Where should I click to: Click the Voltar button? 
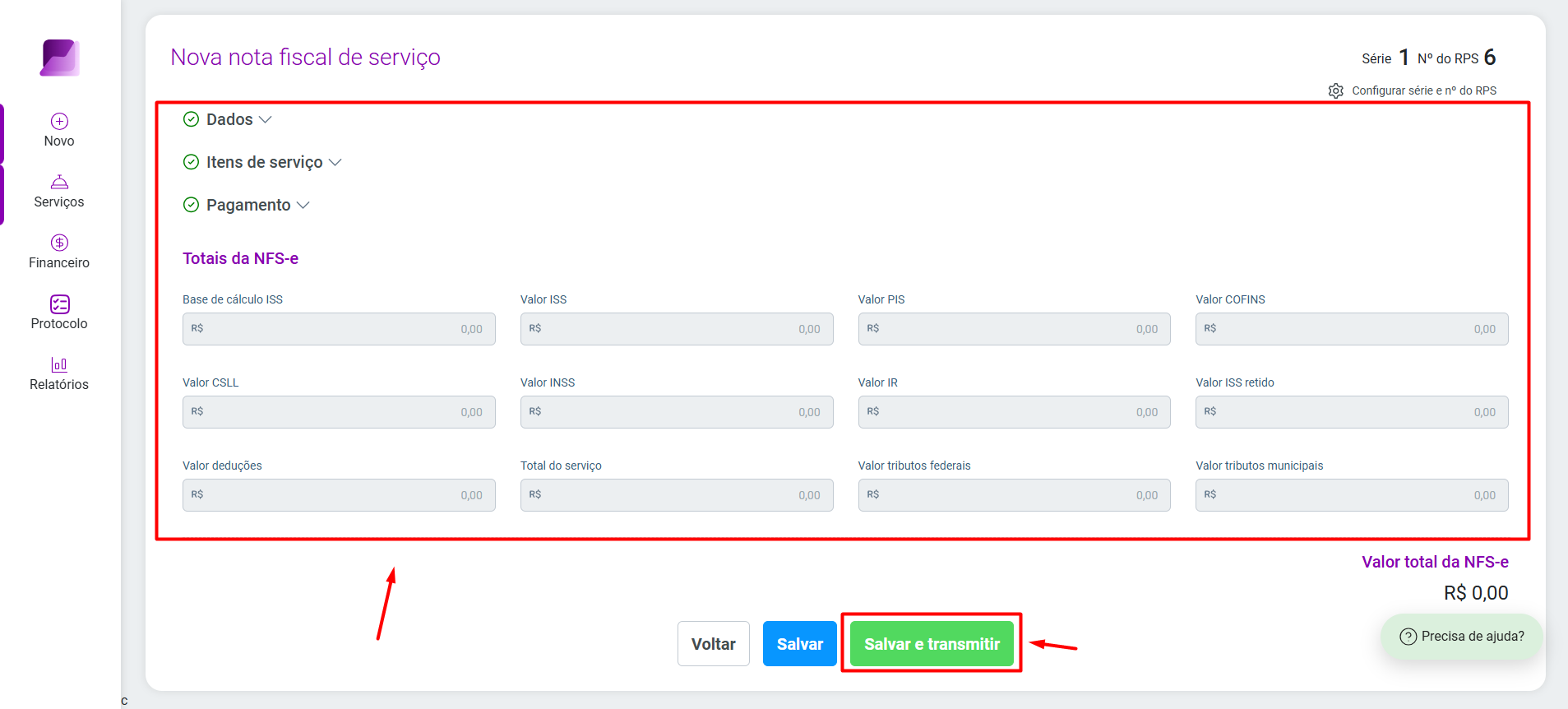pos(714,644)
